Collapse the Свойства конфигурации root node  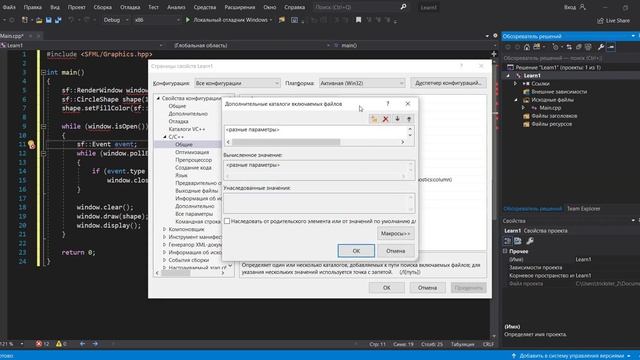(158, 98)
